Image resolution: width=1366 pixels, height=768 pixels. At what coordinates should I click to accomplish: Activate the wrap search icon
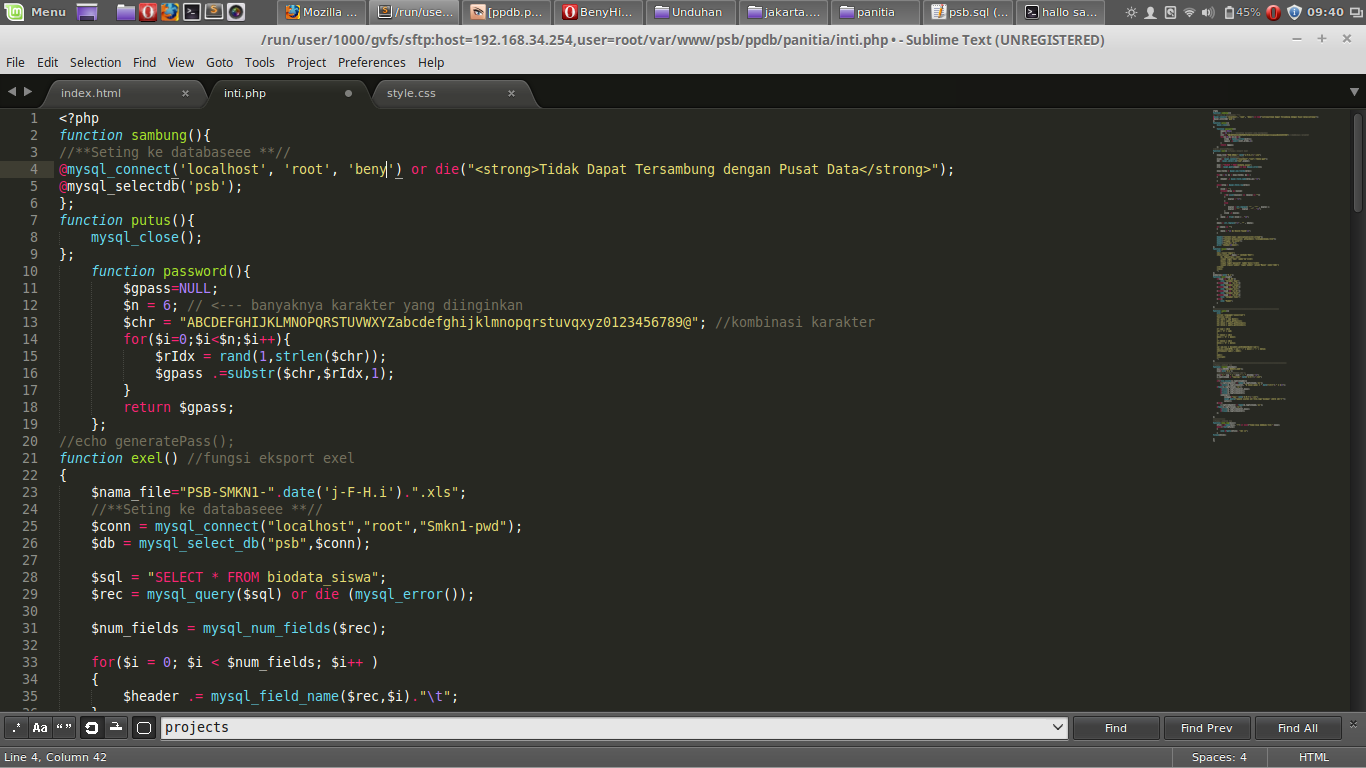(92, 728)
